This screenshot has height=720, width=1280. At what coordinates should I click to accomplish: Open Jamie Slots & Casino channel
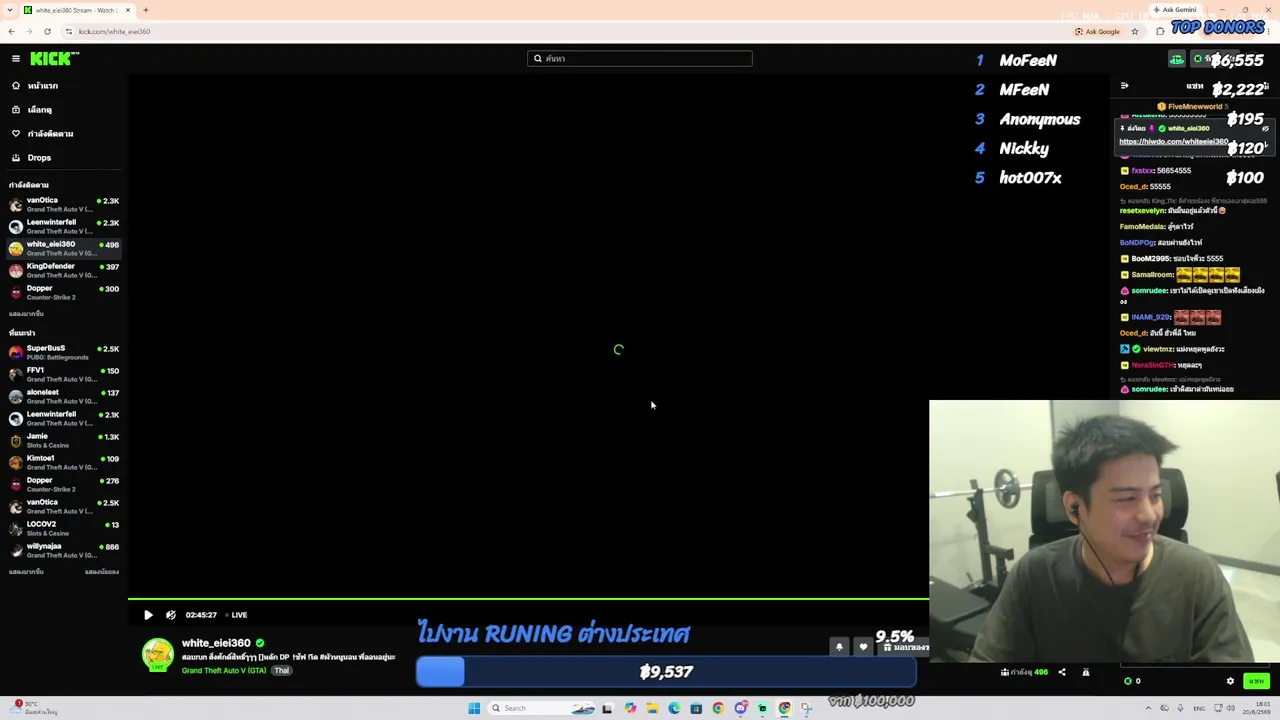click(x=64, y=441)
